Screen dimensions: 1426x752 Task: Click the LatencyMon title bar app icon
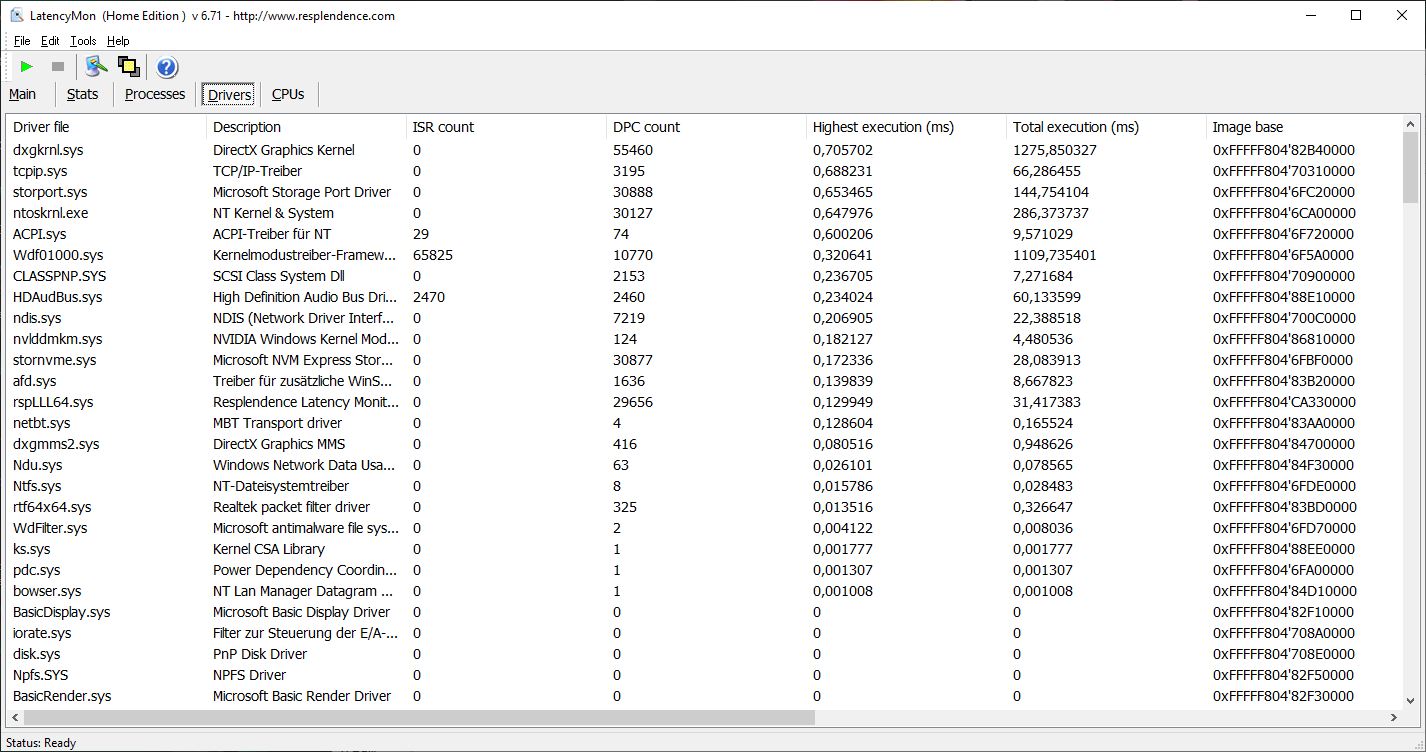coord(17,15)
